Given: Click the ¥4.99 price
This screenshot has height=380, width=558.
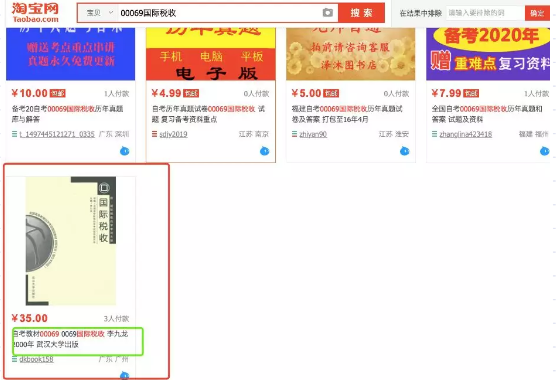Looking at the screenshot, I should tap(167, 93).
